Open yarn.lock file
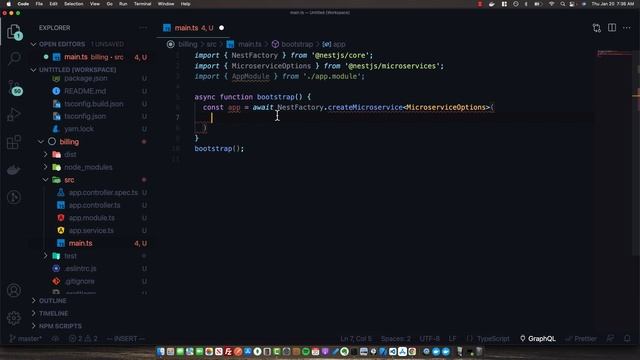 [x=79, y=129]
